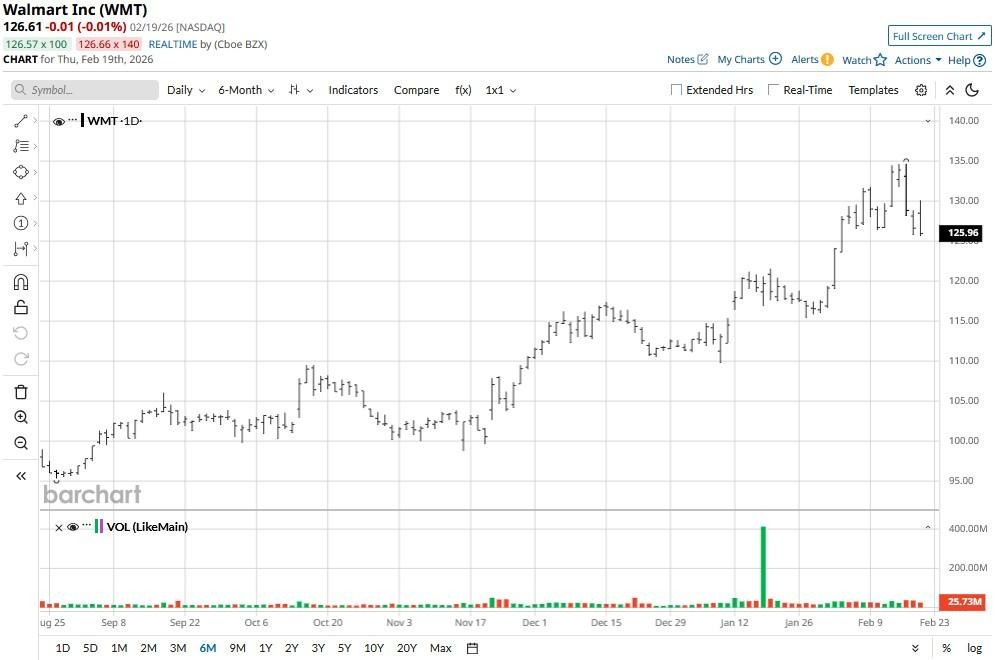Click the 25.73M volume label
The width and height of the screenshot is (995, 660).
(961, 601)
